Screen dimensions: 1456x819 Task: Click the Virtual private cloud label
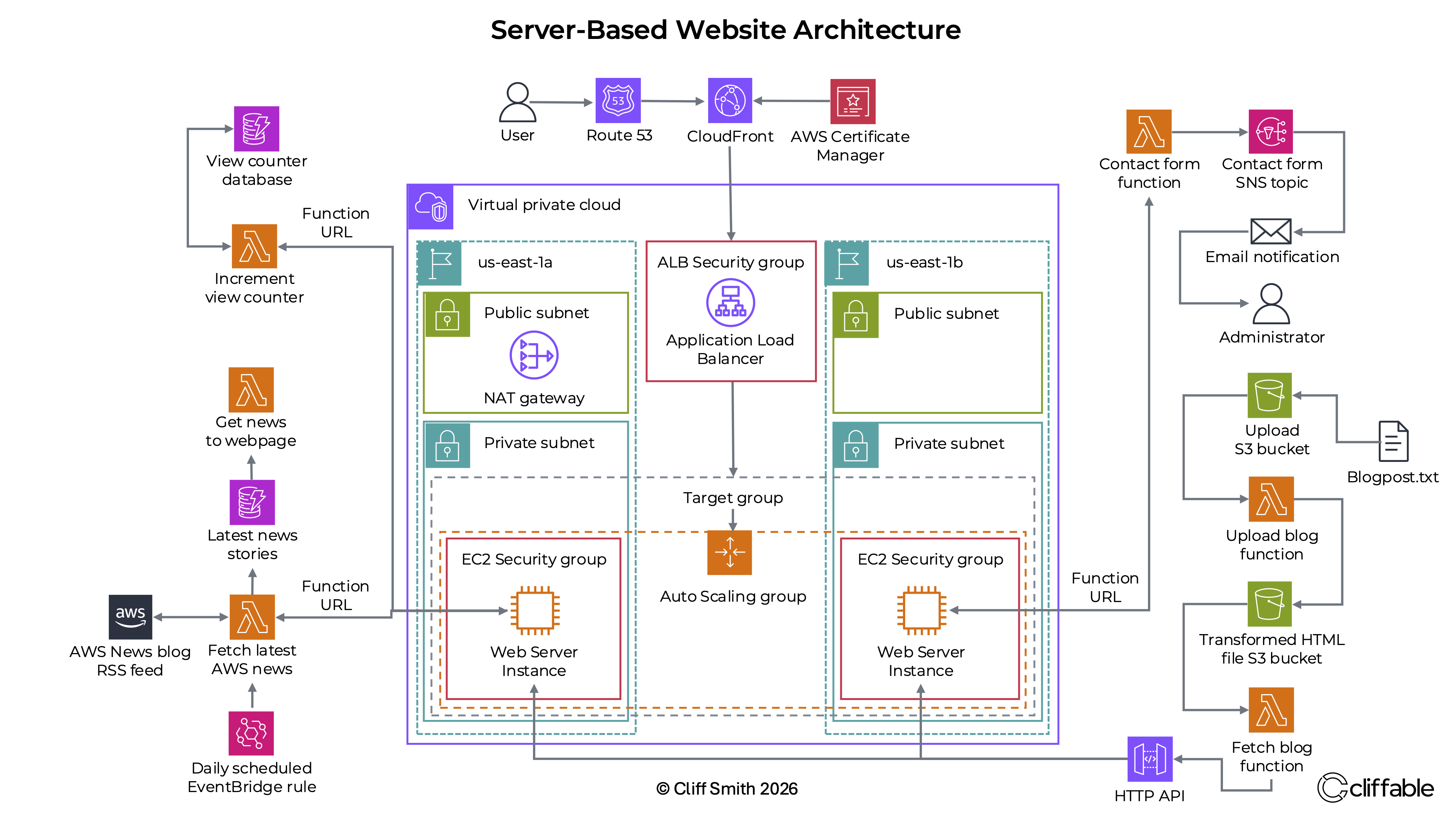[544, 205]
